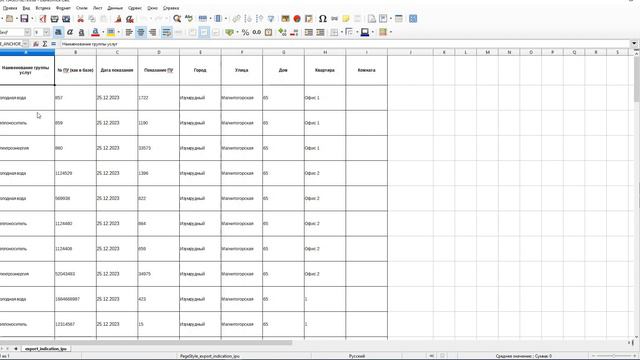Viewport: 640px width, 360px height.
Task: Run the Spelling check
Action: tap(189, 19)
